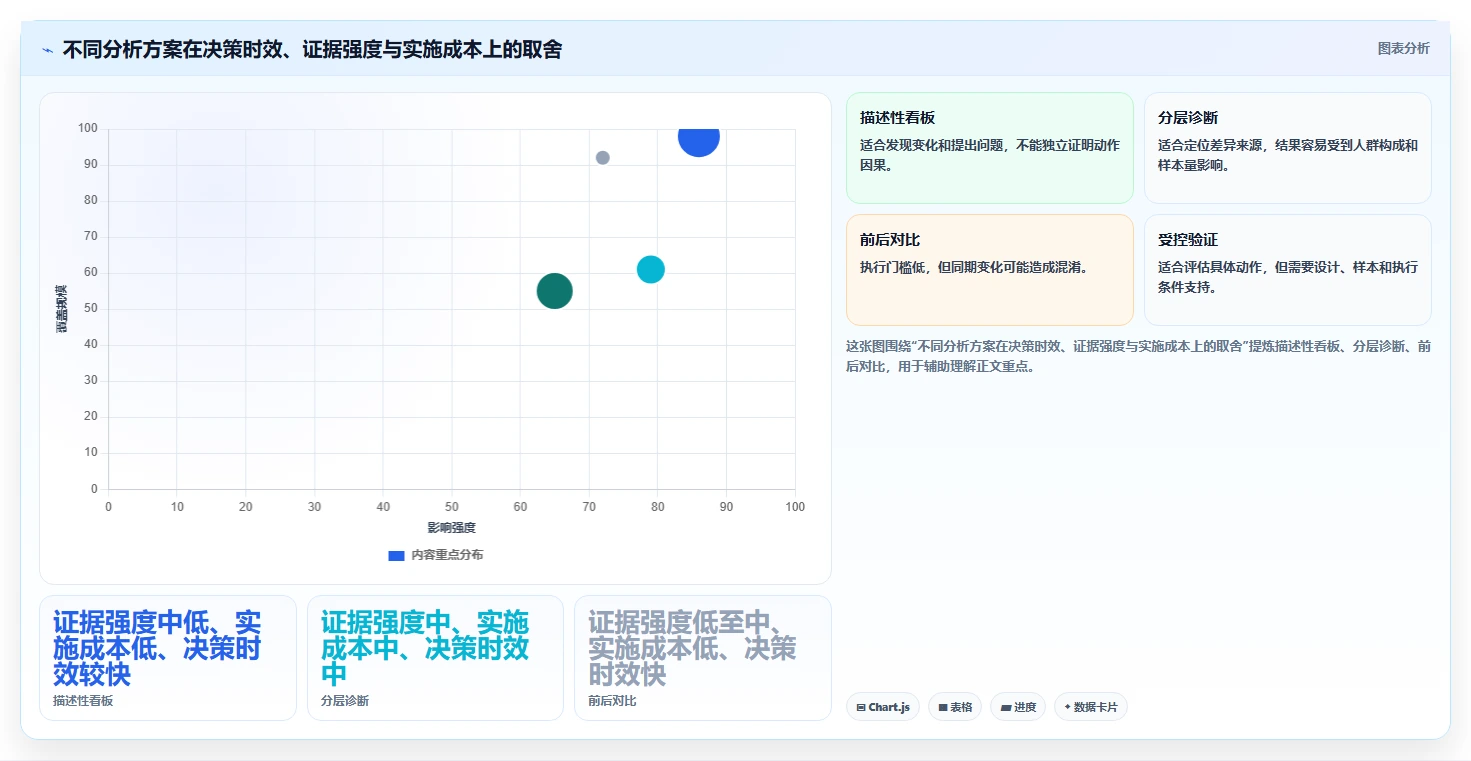Click the blue stat card labeled 描述性看板

coord(168,658)
